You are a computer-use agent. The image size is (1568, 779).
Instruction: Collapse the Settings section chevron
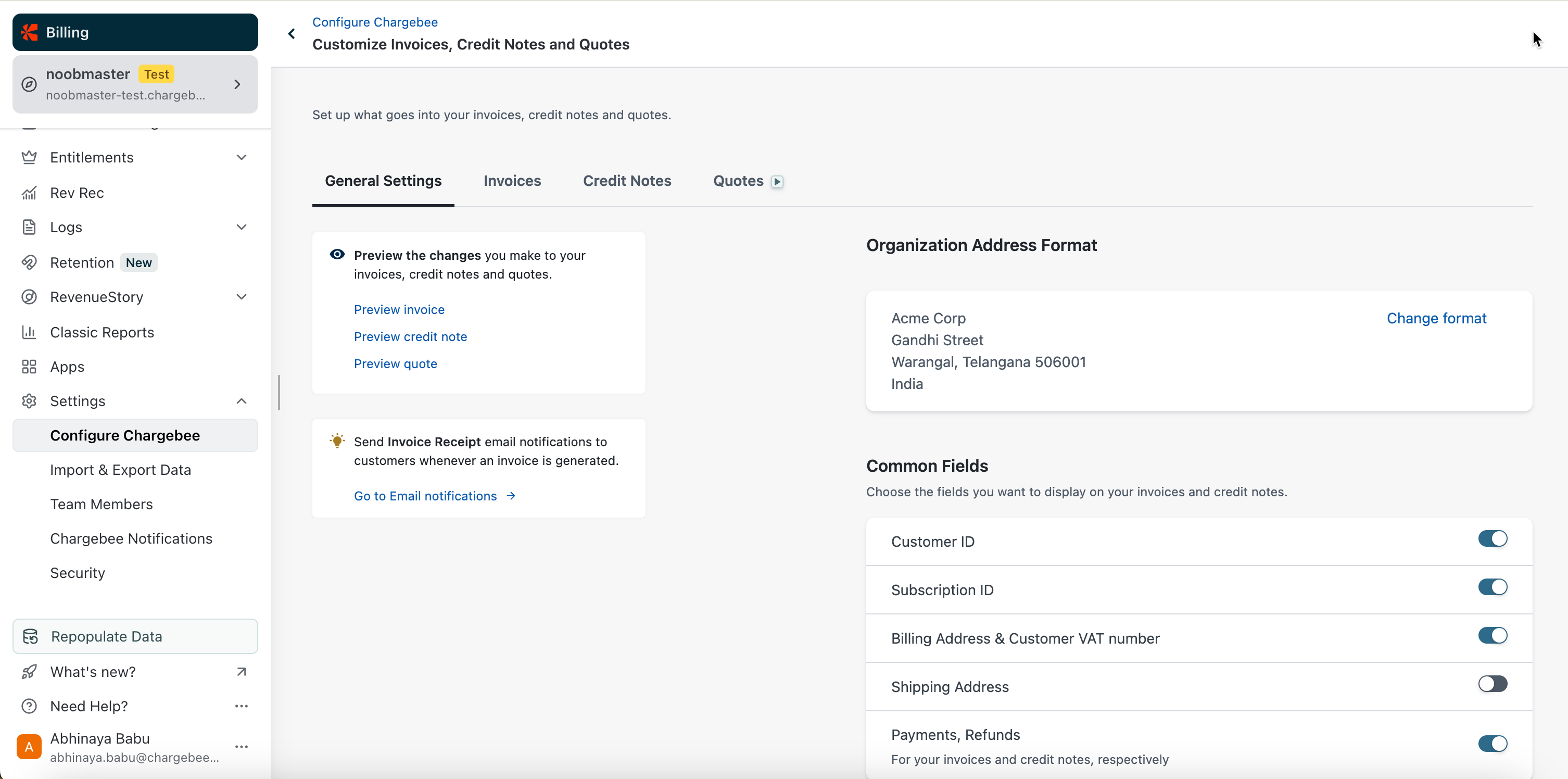point(241,401)
